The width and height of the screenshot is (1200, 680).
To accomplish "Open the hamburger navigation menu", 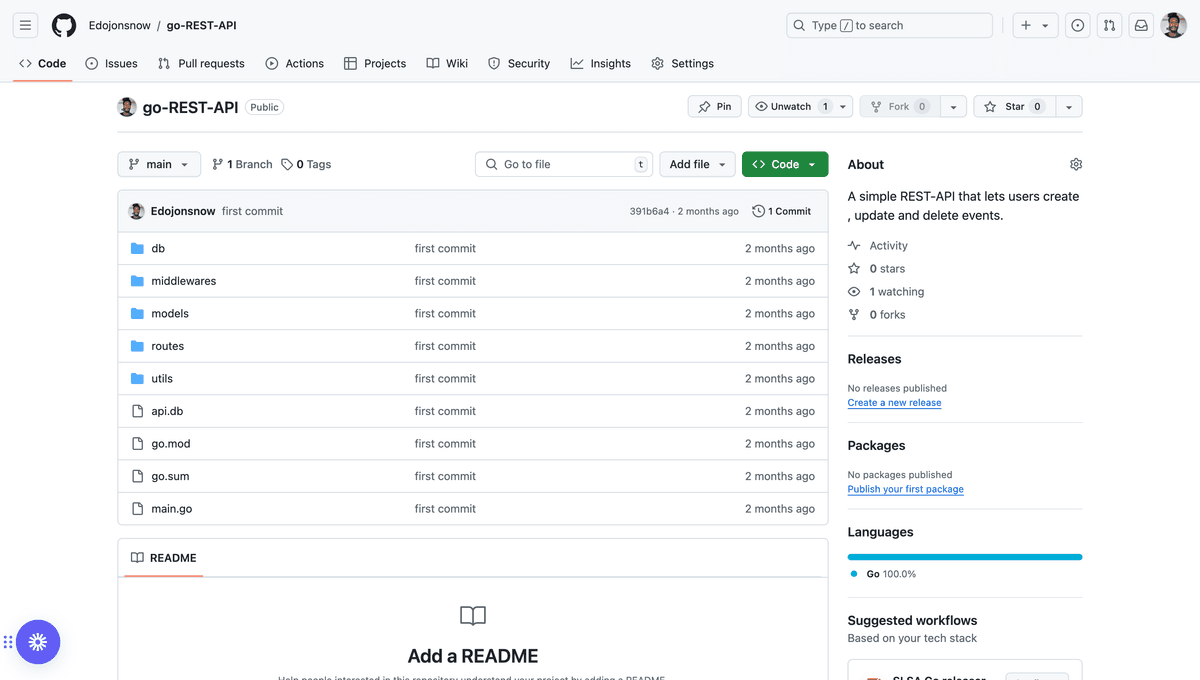I will click(x=26, y=26).
